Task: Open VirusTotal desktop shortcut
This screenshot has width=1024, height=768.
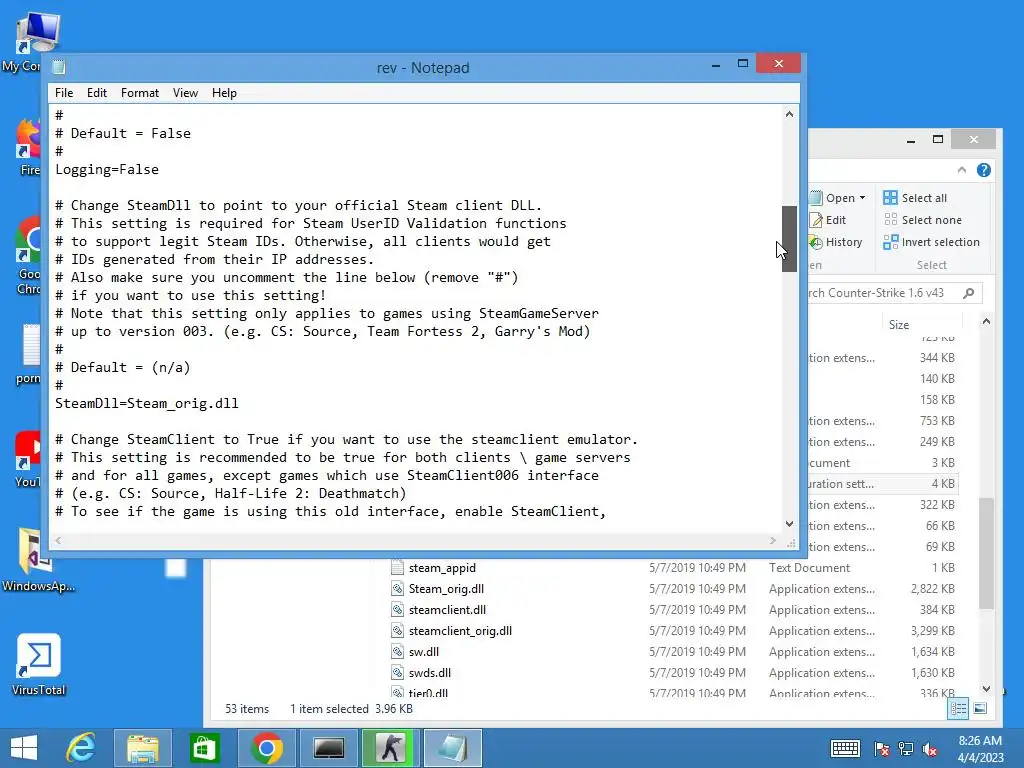Action: click(x=39, y=665)
